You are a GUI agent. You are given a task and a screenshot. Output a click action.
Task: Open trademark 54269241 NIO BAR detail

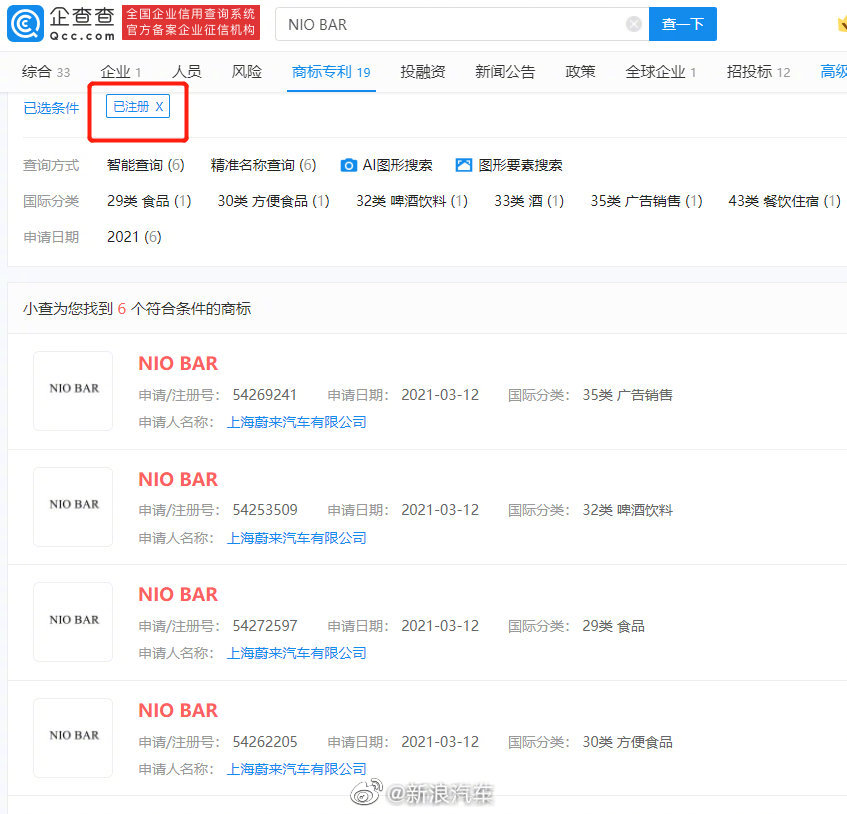coord(178,363)
